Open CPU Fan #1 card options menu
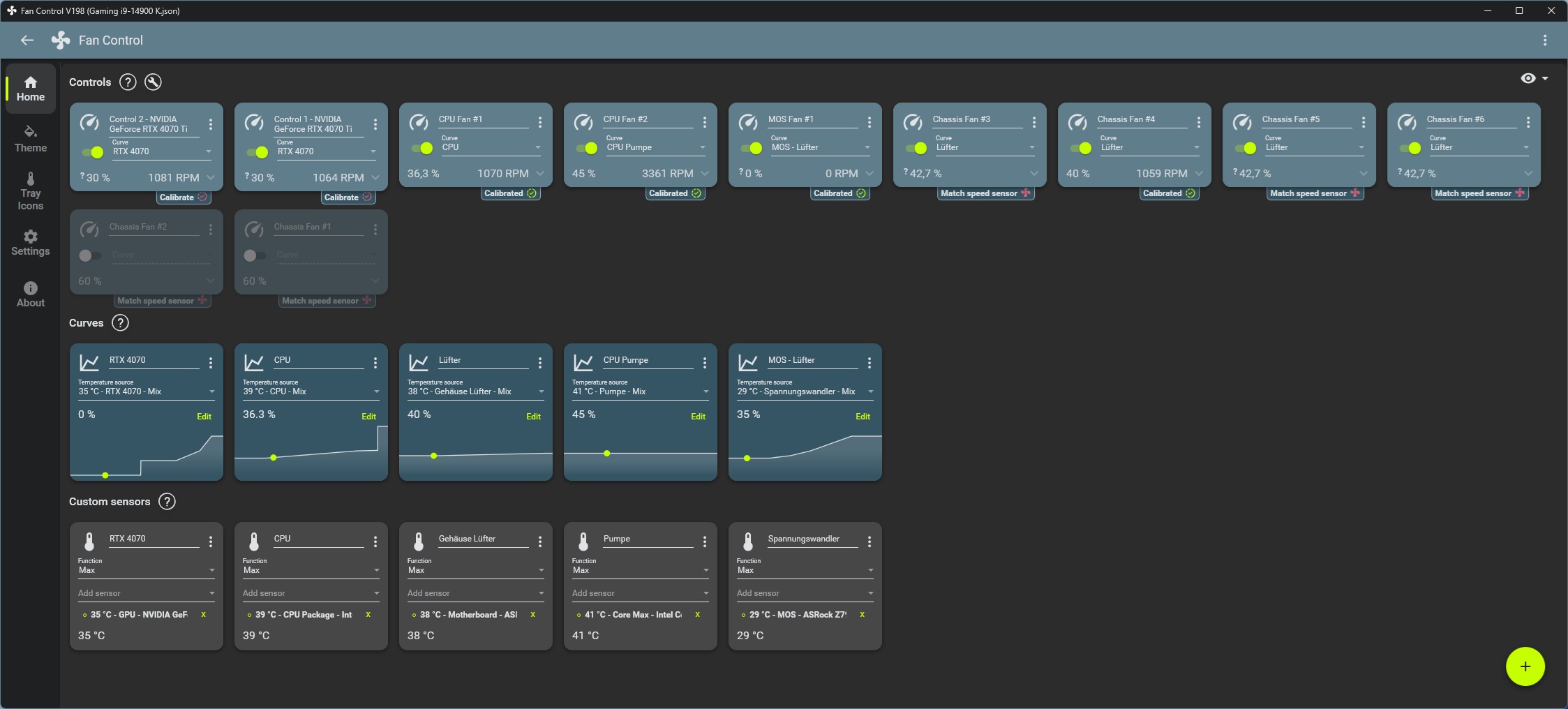The height and width of the screenshot is (709, 1568). (x=540, y=122)
